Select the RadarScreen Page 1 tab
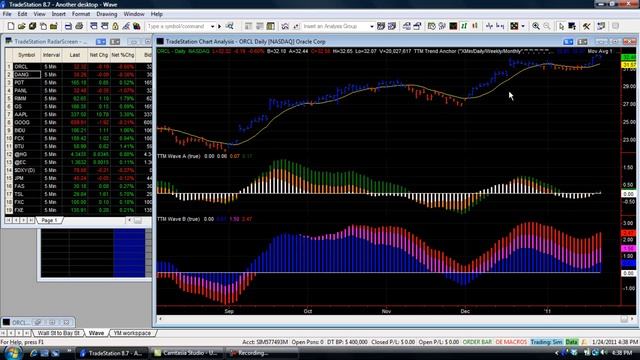This screenshot has width=640, height=360. pyautogui.click(x=50, y=220)
